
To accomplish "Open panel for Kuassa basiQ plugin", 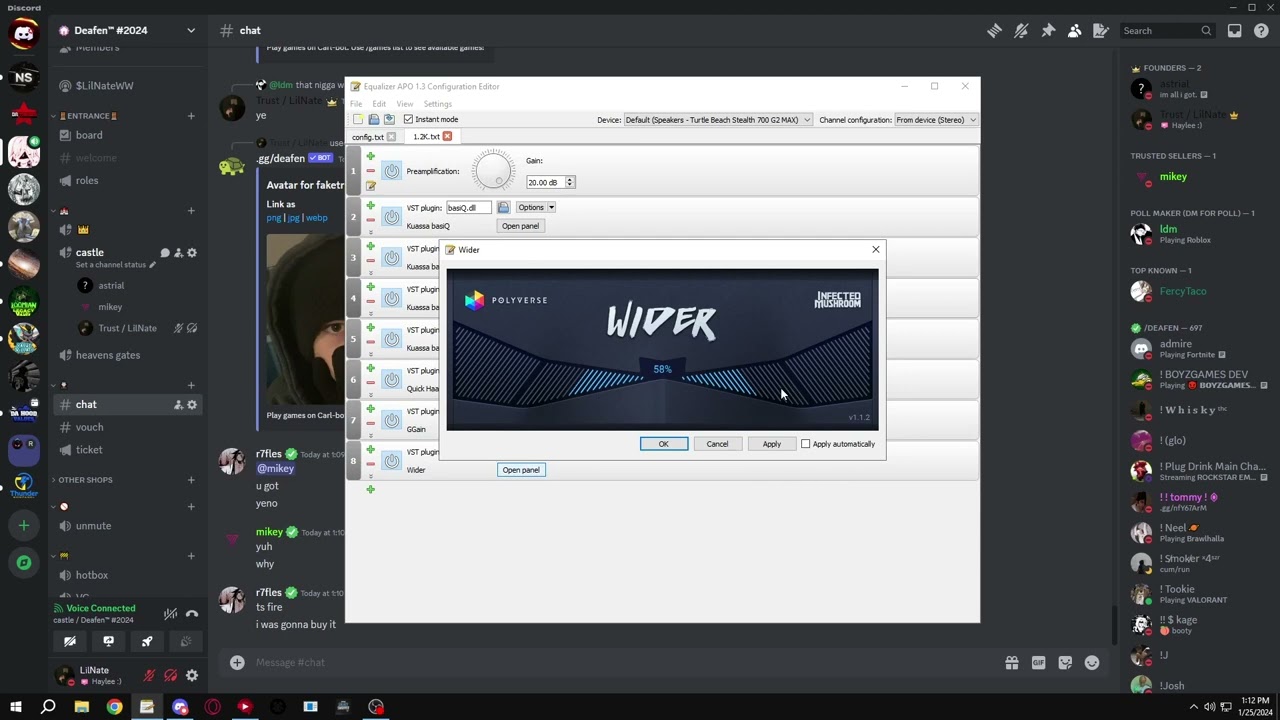I will coord(521,226).
